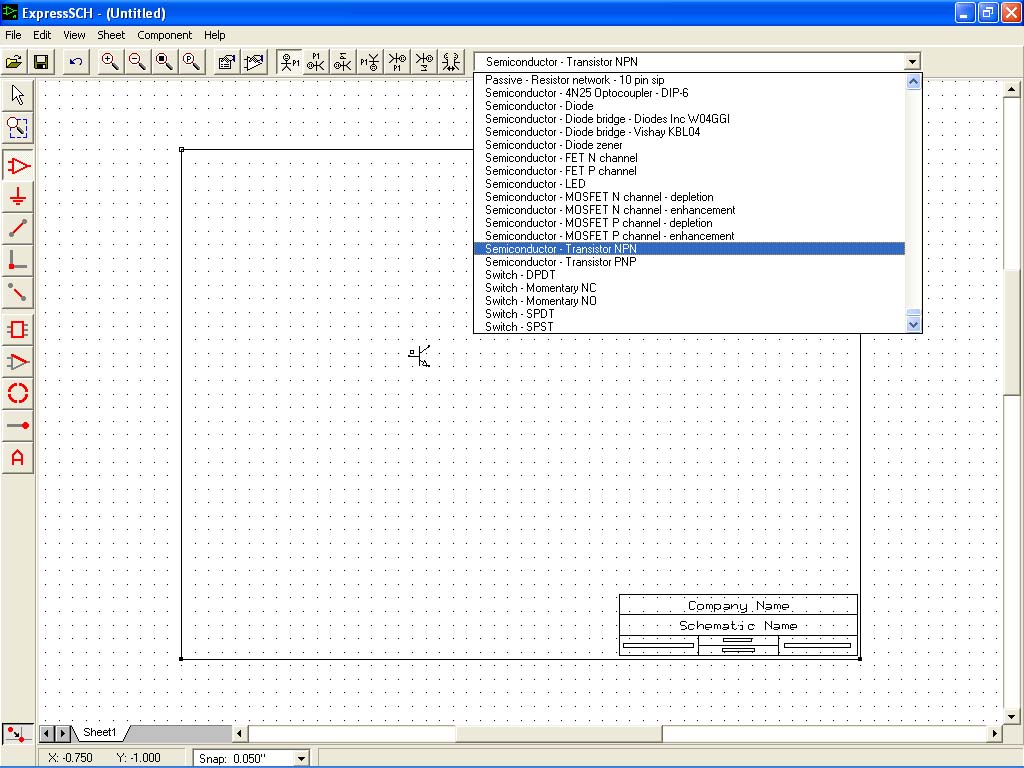1024x768 pixels.
Task: Open the Component menu
Action: (164, 35)
